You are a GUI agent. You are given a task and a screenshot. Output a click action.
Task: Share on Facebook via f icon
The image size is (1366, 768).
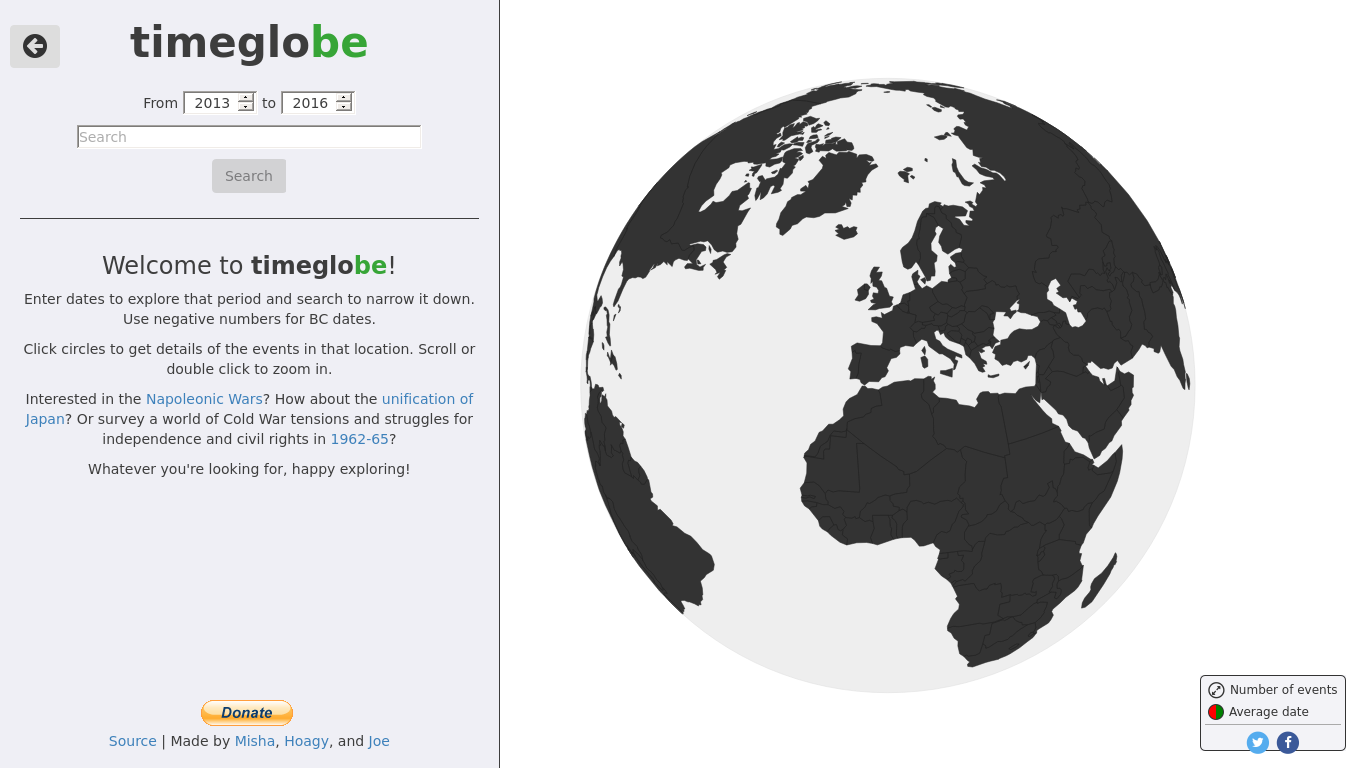[1288, 742]
